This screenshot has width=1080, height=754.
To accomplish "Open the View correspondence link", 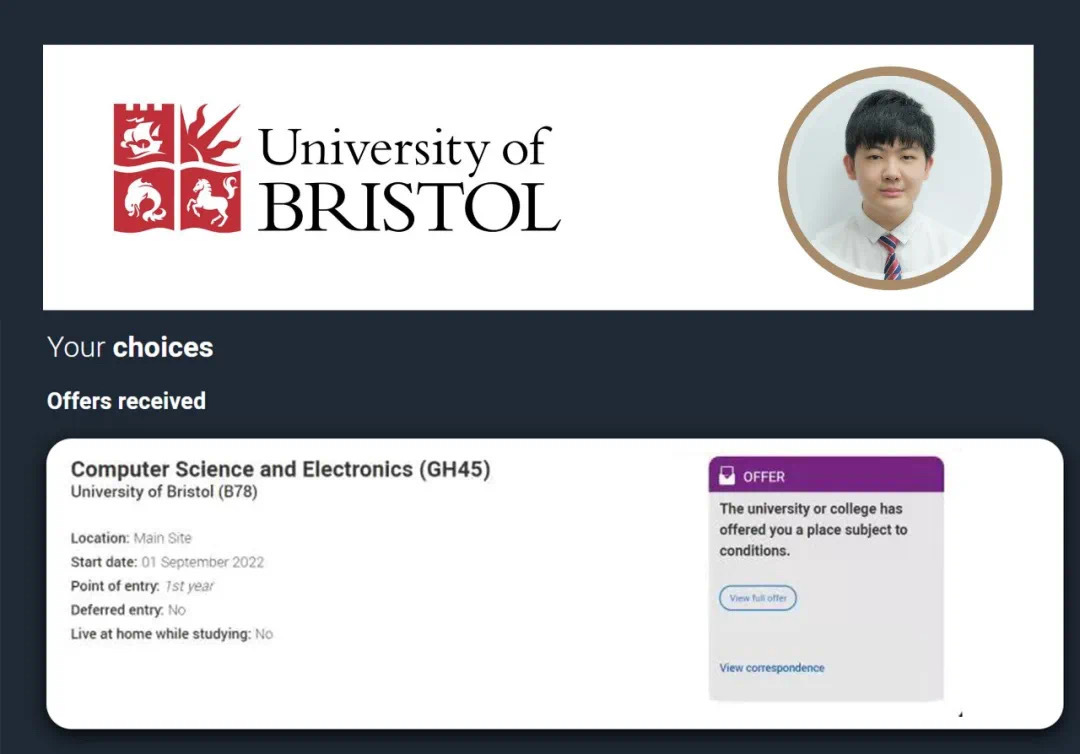I will (771, 668).
